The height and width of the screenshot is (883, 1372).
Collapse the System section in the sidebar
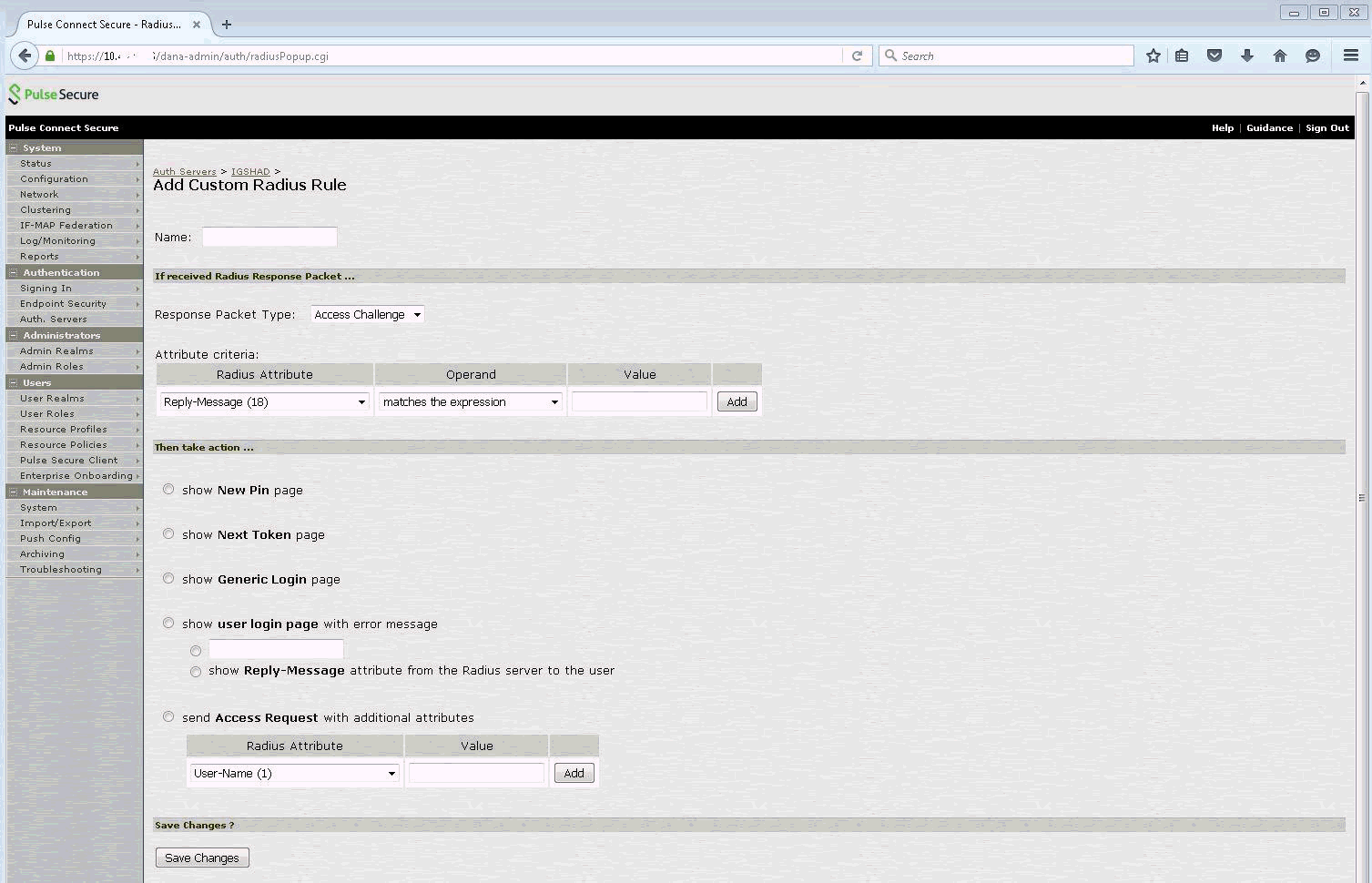pyautogui.click(x=14, y=147)
